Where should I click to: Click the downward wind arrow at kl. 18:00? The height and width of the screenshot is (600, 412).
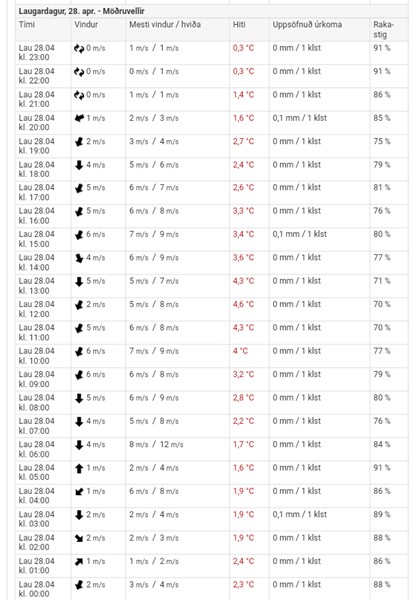79,165
